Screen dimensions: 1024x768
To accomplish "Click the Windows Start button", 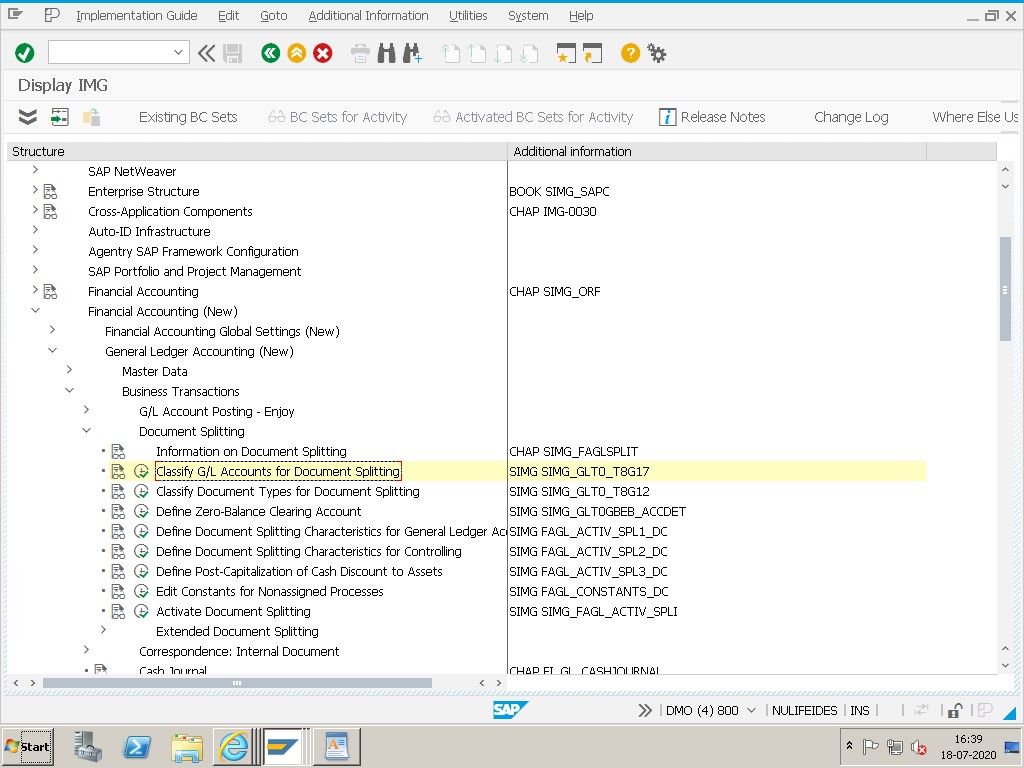I will point(27,746).
